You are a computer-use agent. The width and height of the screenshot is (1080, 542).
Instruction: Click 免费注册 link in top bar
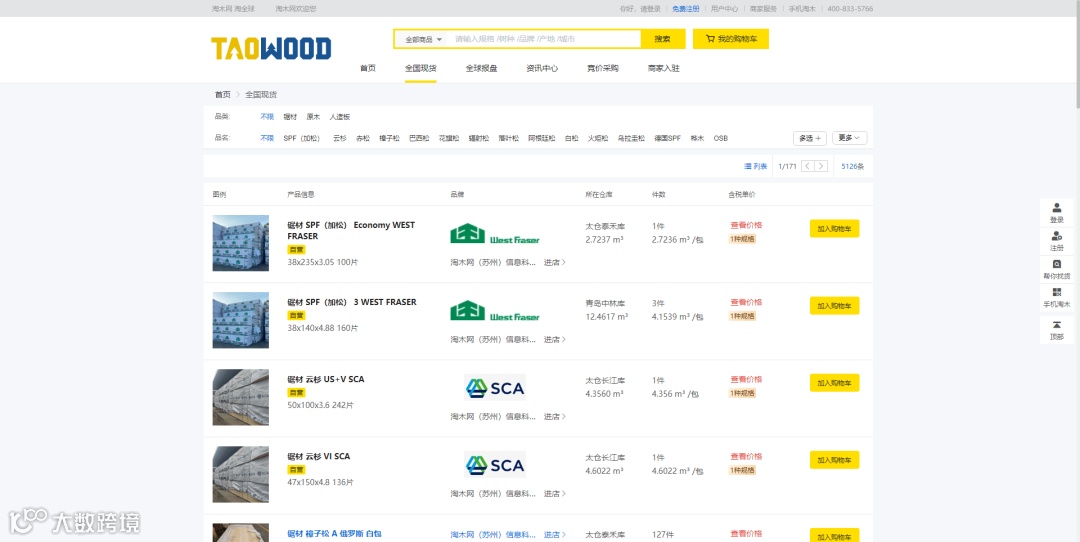685,9
